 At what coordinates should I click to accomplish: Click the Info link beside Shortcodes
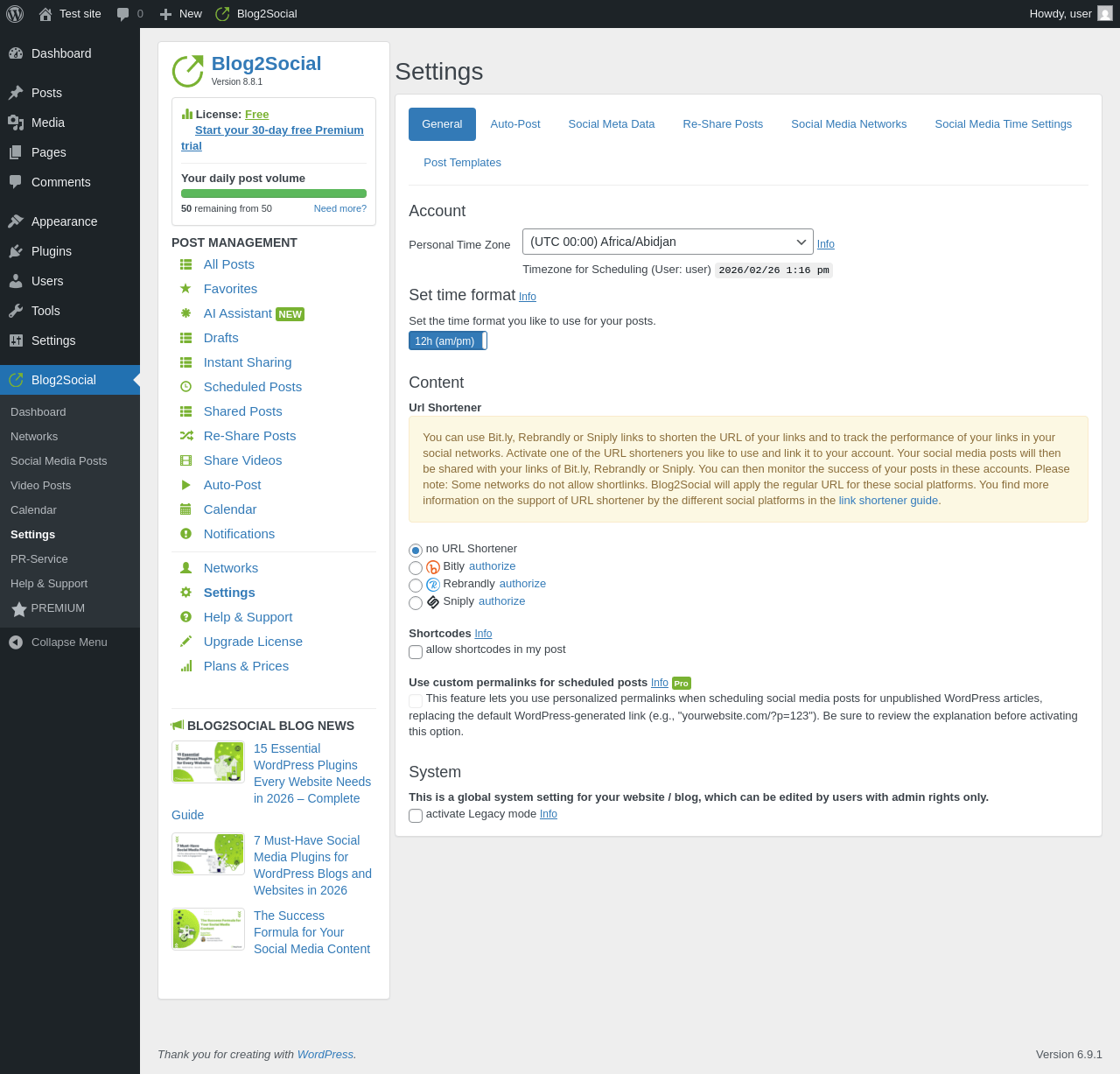[x=483, y=634]
